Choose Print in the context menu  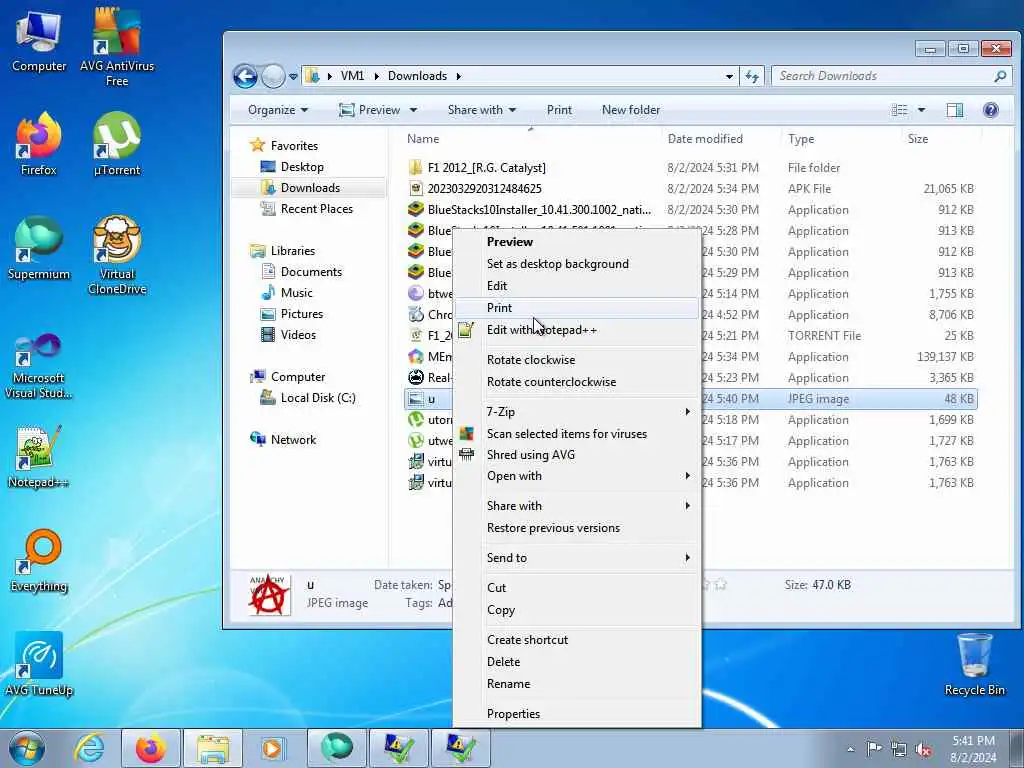[577, 308]
